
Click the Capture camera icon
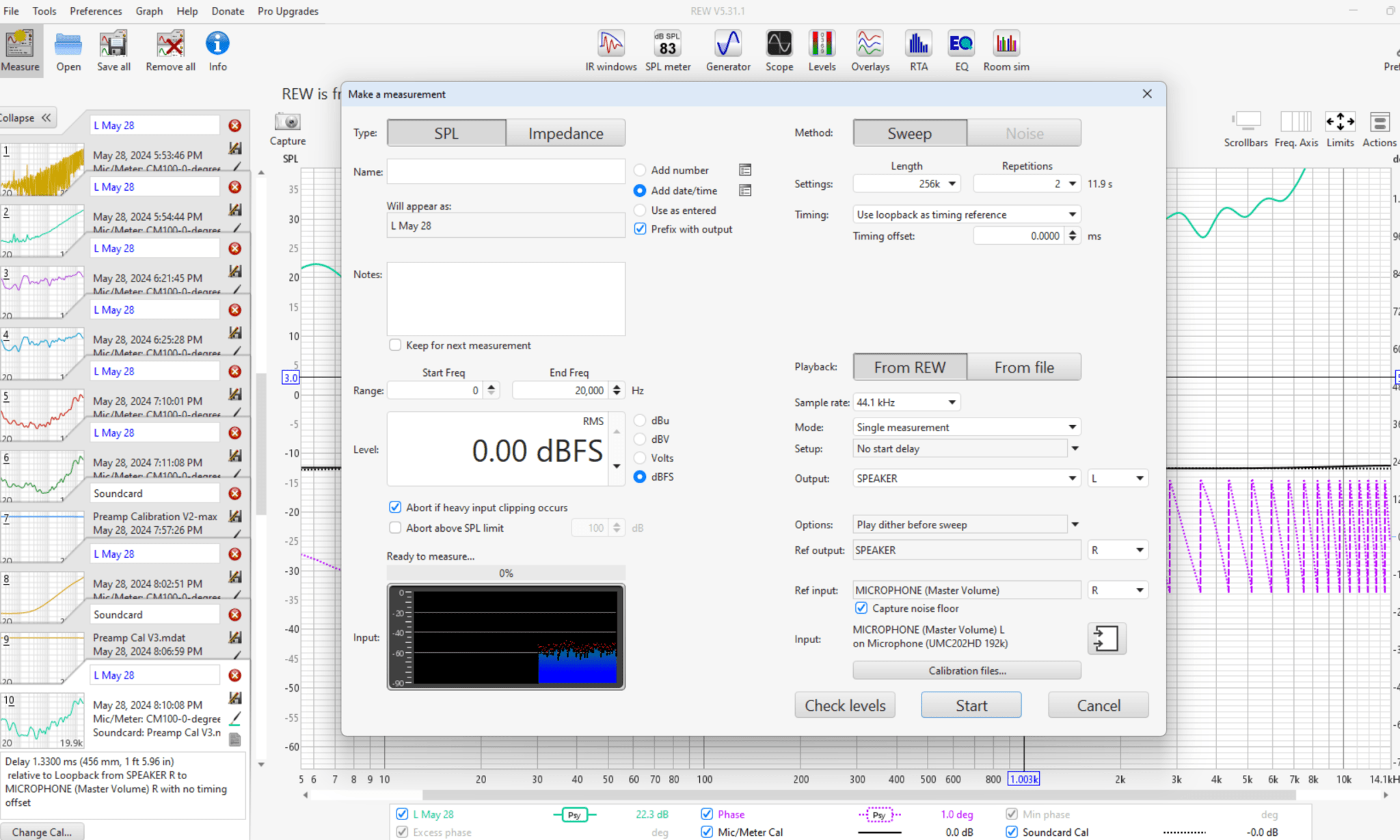click(x=288, y=122)
